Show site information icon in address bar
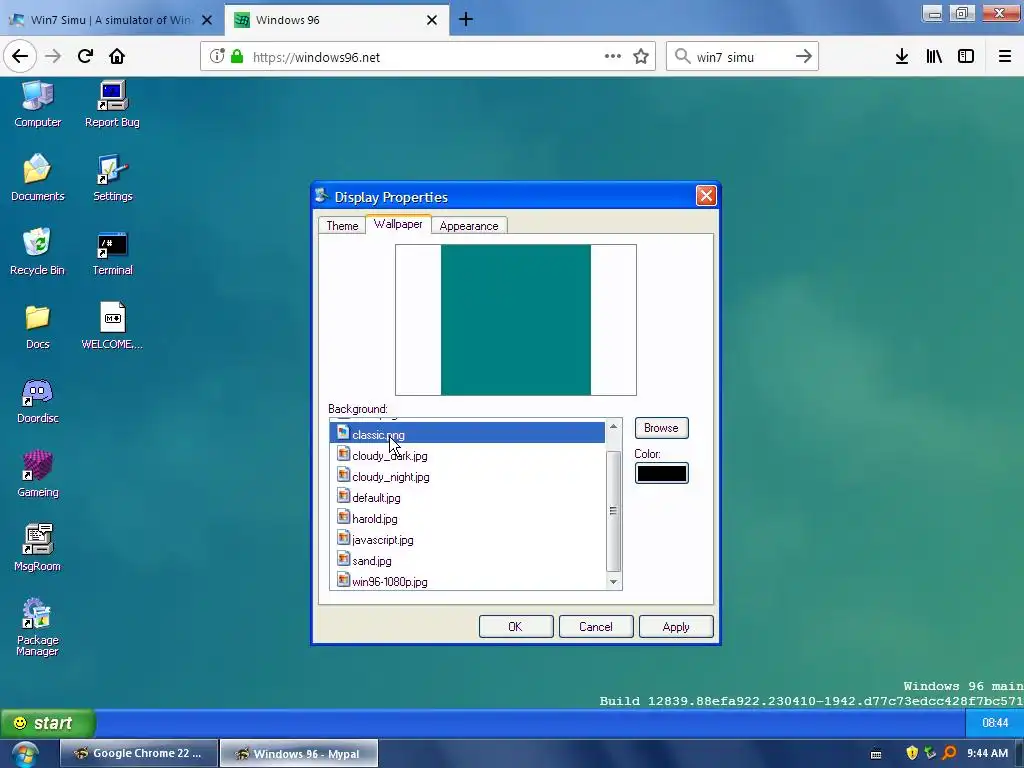This screenshot has height=768, width=1024. click(217, 57)
